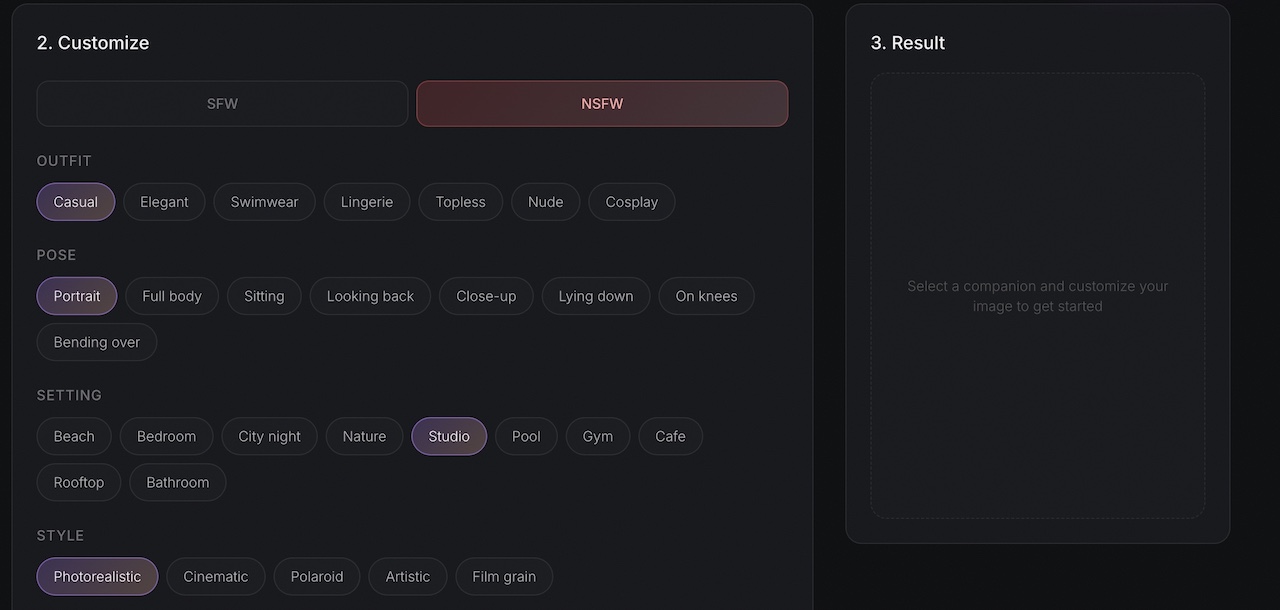The height and width of the screenshot is (610, 1280).
Task: Pick the Nature setting
Action: 364,436
